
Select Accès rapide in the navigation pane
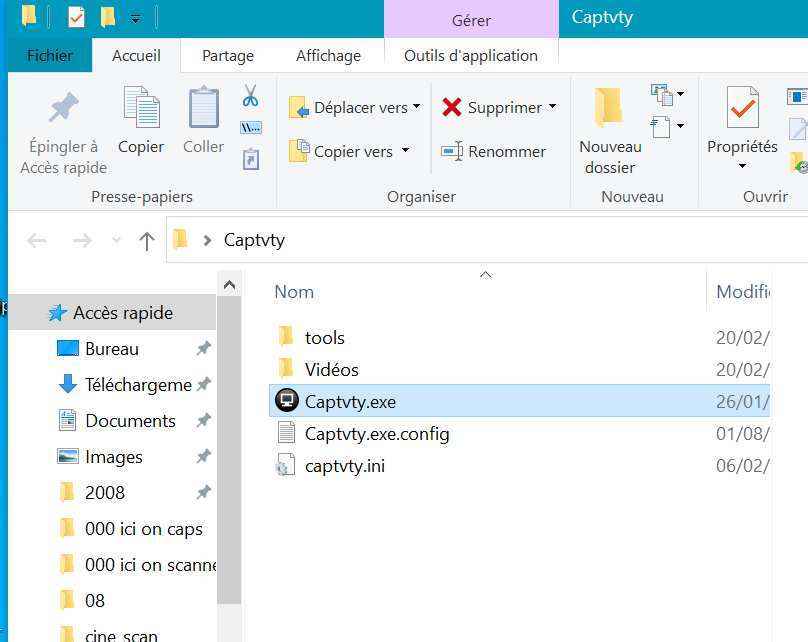tap(112, 312)
